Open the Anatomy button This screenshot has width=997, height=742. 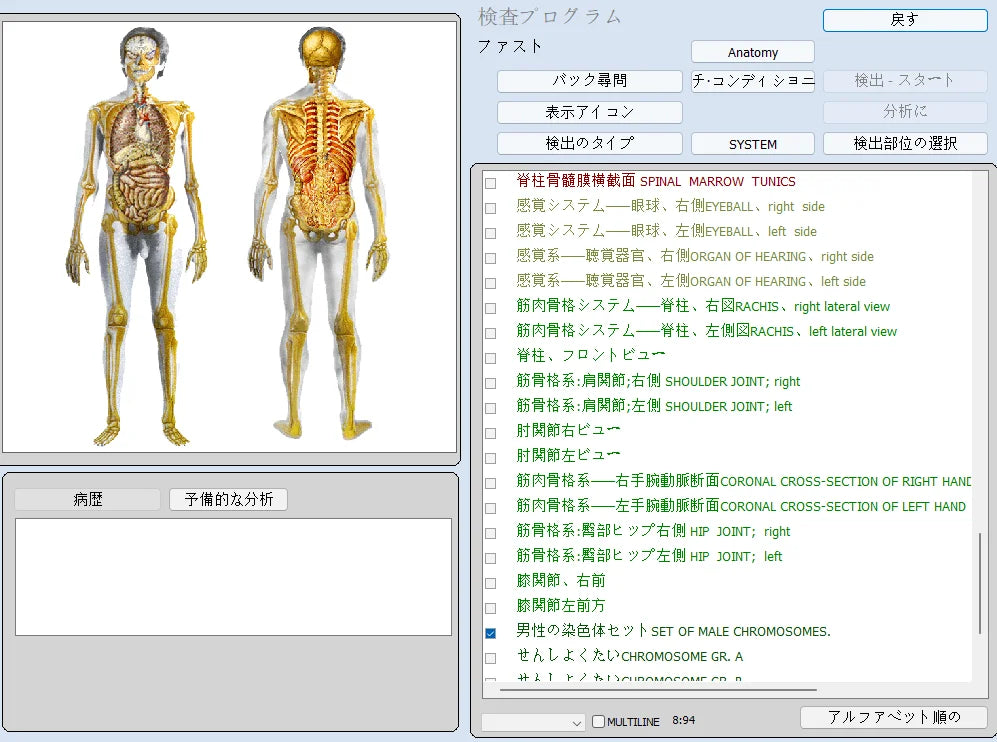[x=752, y=52]
